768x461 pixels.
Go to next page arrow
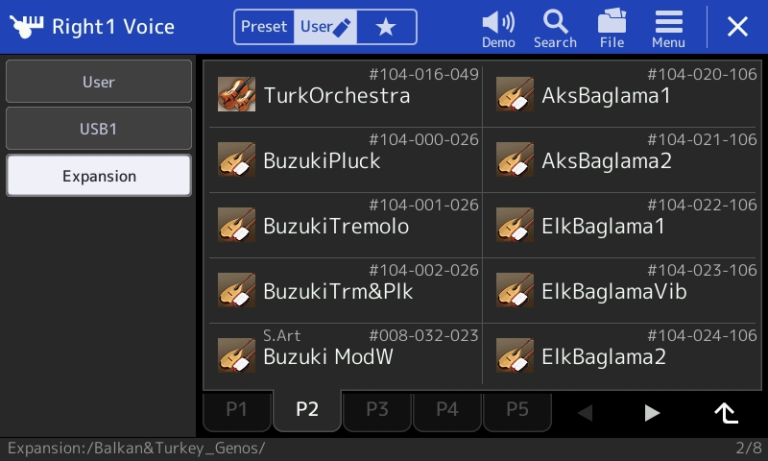click(x=651, y=412)
